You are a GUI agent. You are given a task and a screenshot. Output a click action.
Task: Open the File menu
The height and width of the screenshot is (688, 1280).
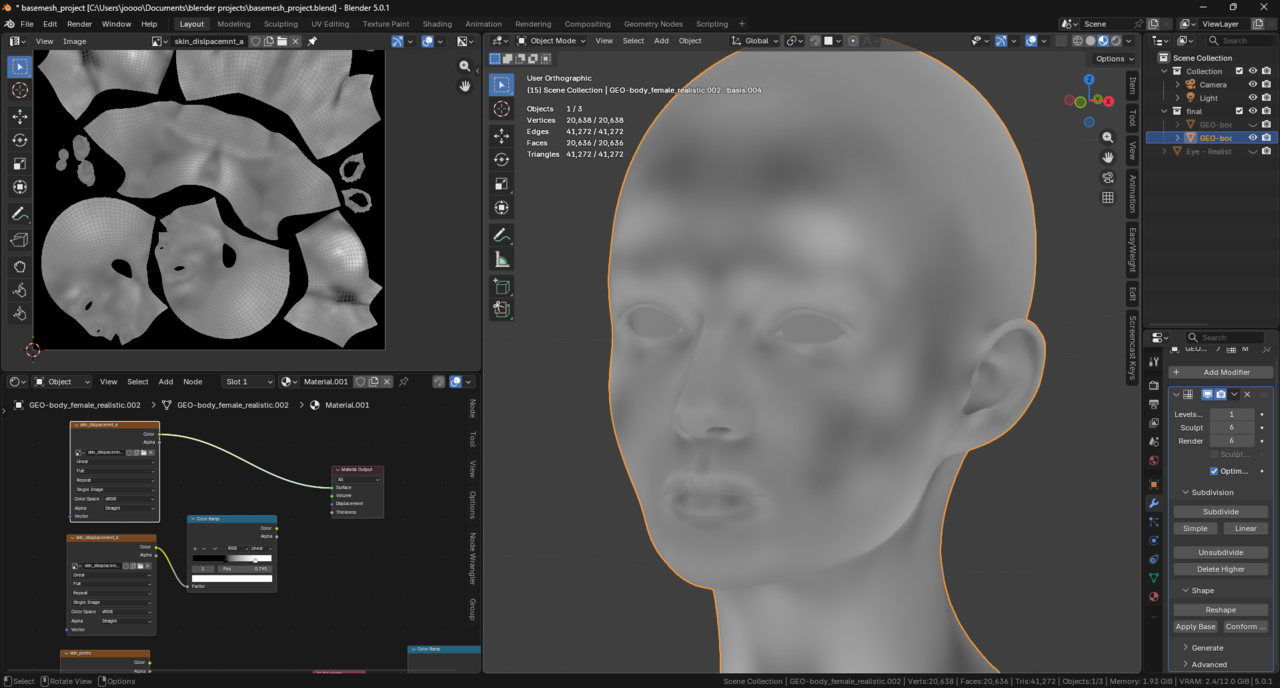(27, 24)
